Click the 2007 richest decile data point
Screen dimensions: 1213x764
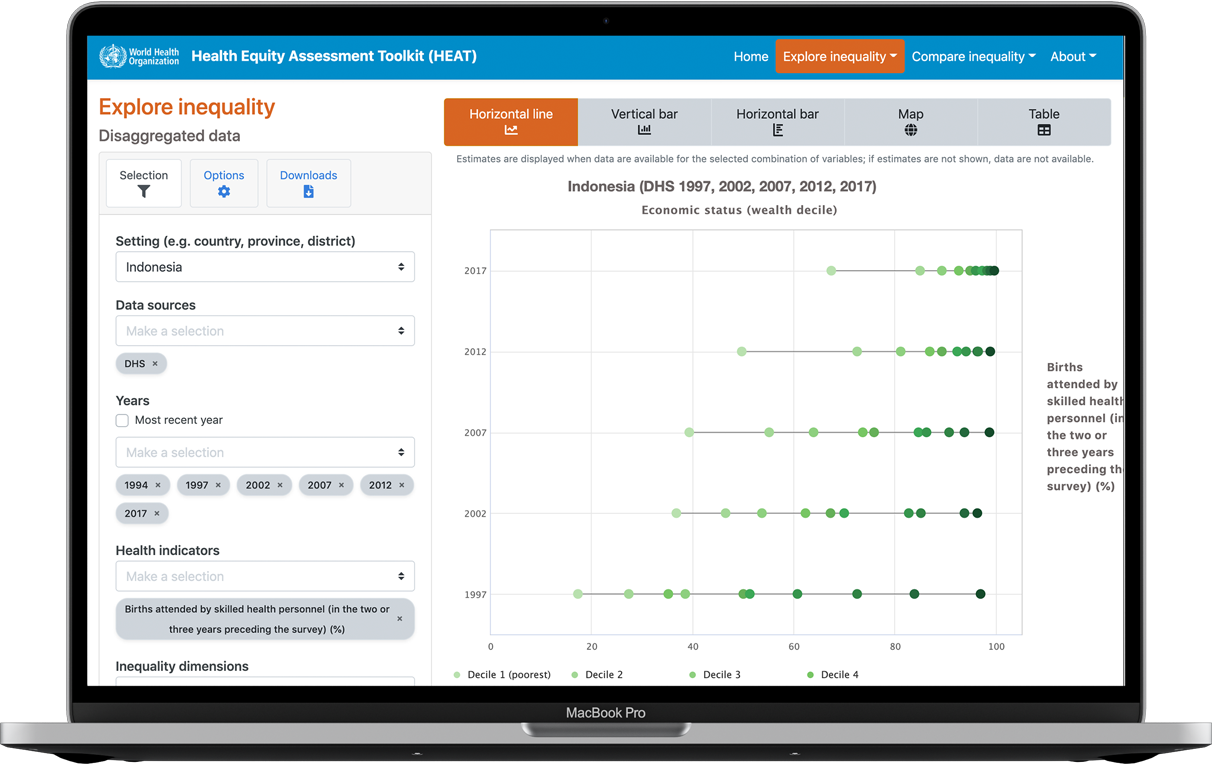pos(989,433)
